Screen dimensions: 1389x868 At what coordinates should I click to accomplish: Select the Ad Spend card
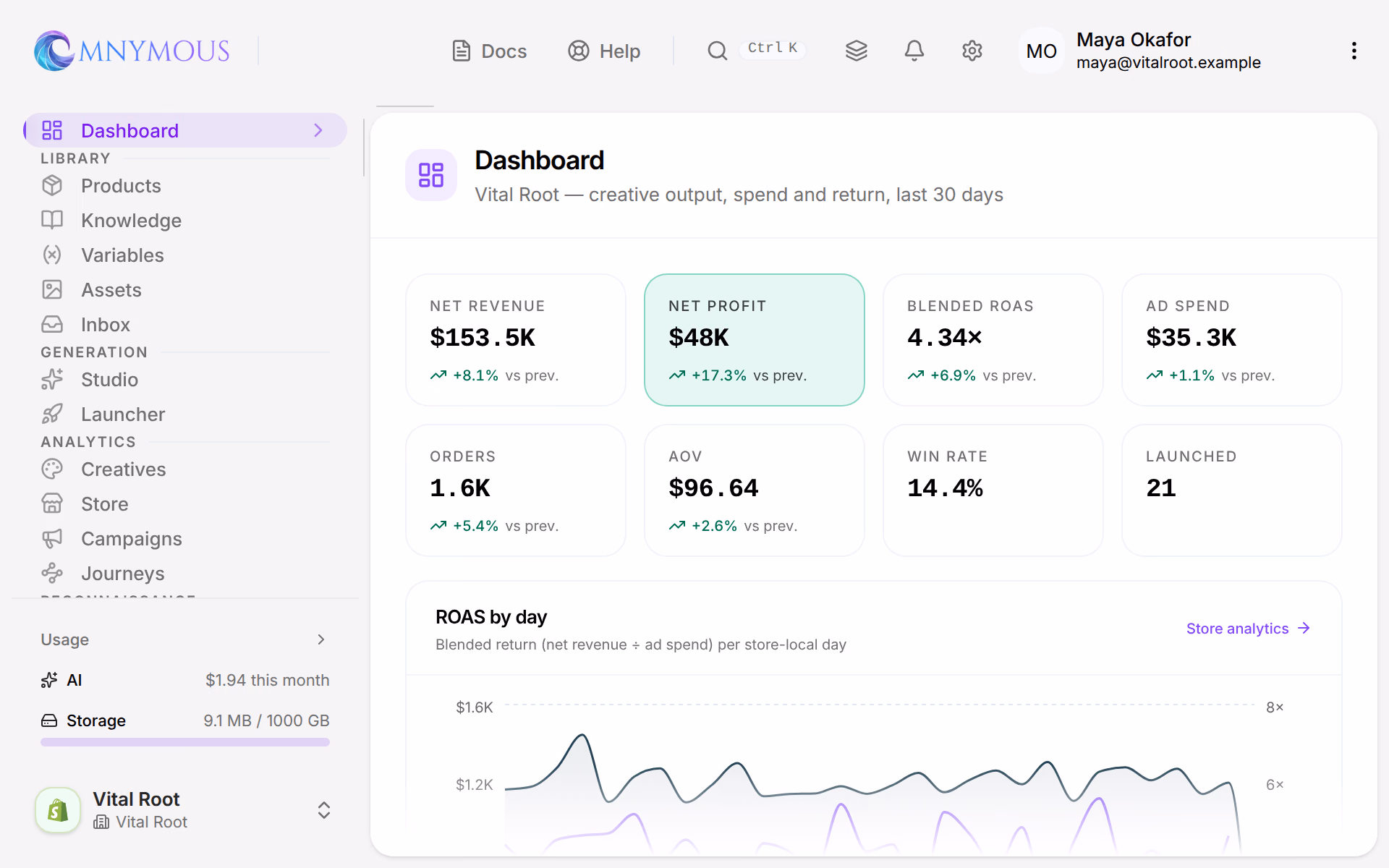click(1232, 340)
